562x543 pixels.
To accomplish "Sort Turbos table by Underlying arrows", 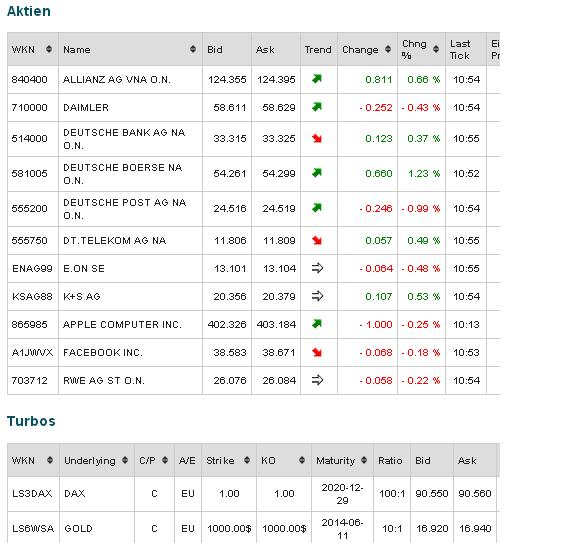I will (x=125, y=460).
